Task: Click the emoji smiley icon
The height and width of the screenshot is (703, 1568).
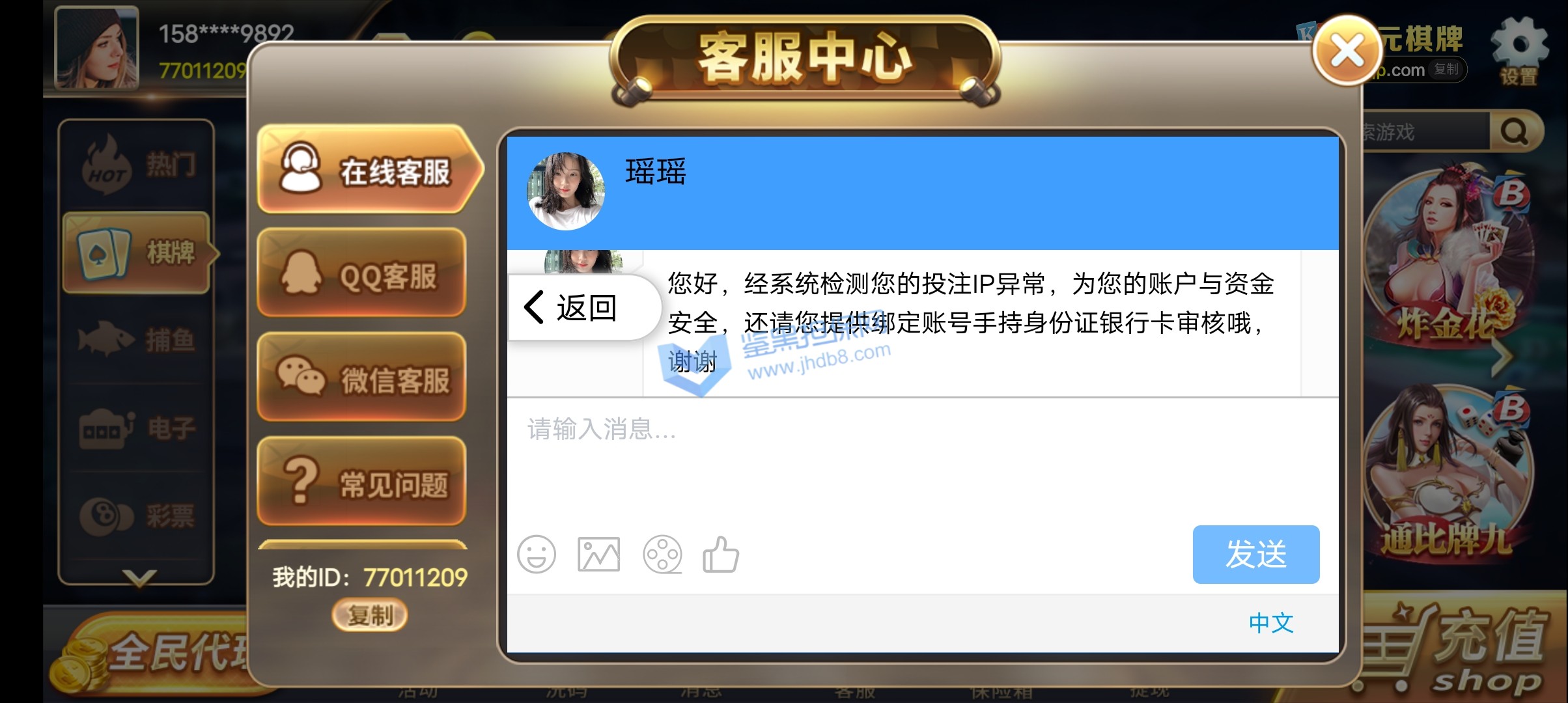Action: pyautogui.click(x=536, y=555)
